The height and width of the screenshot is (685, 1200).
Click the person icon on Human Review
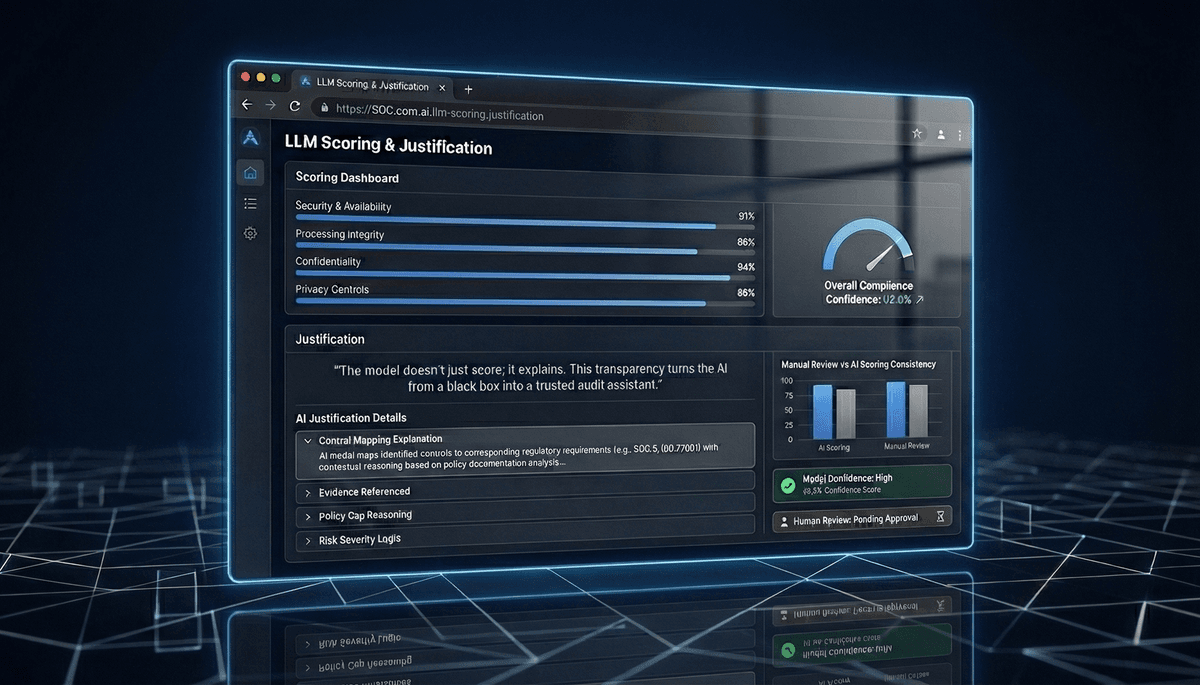783,521
